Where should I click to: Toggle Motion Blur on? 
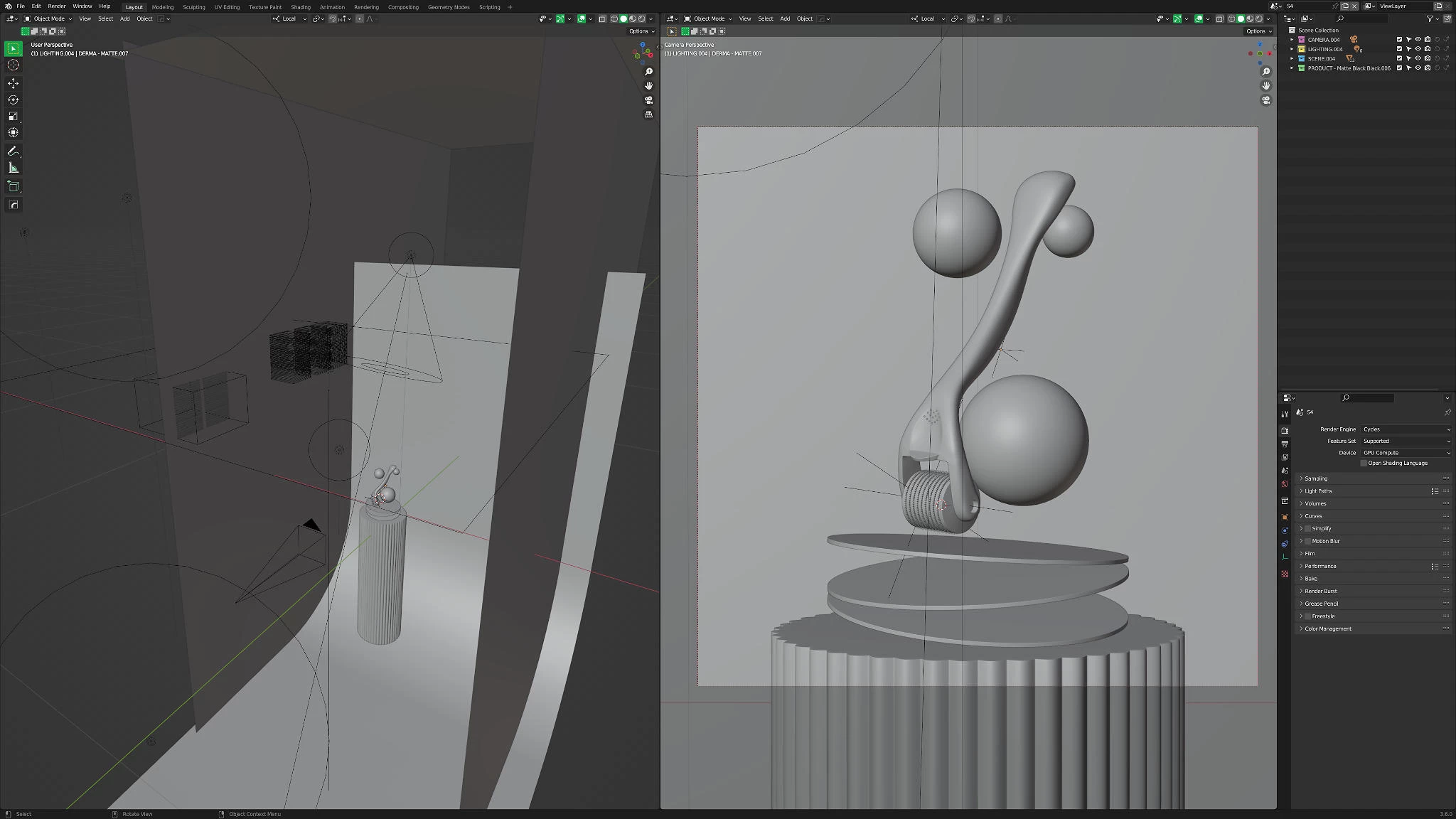coord(1308,541)
